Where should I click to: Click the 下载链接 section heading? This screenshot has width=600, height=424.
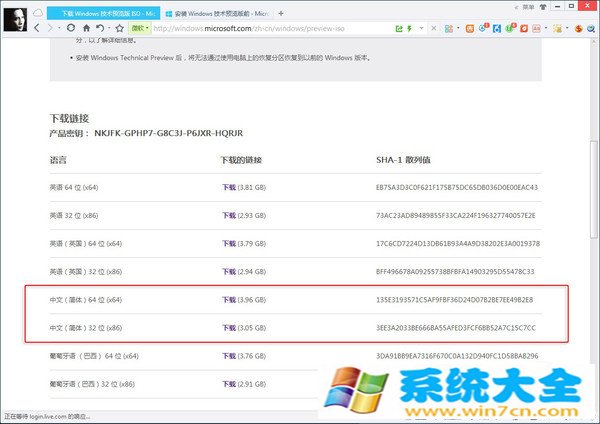click(x=69, y=118)
